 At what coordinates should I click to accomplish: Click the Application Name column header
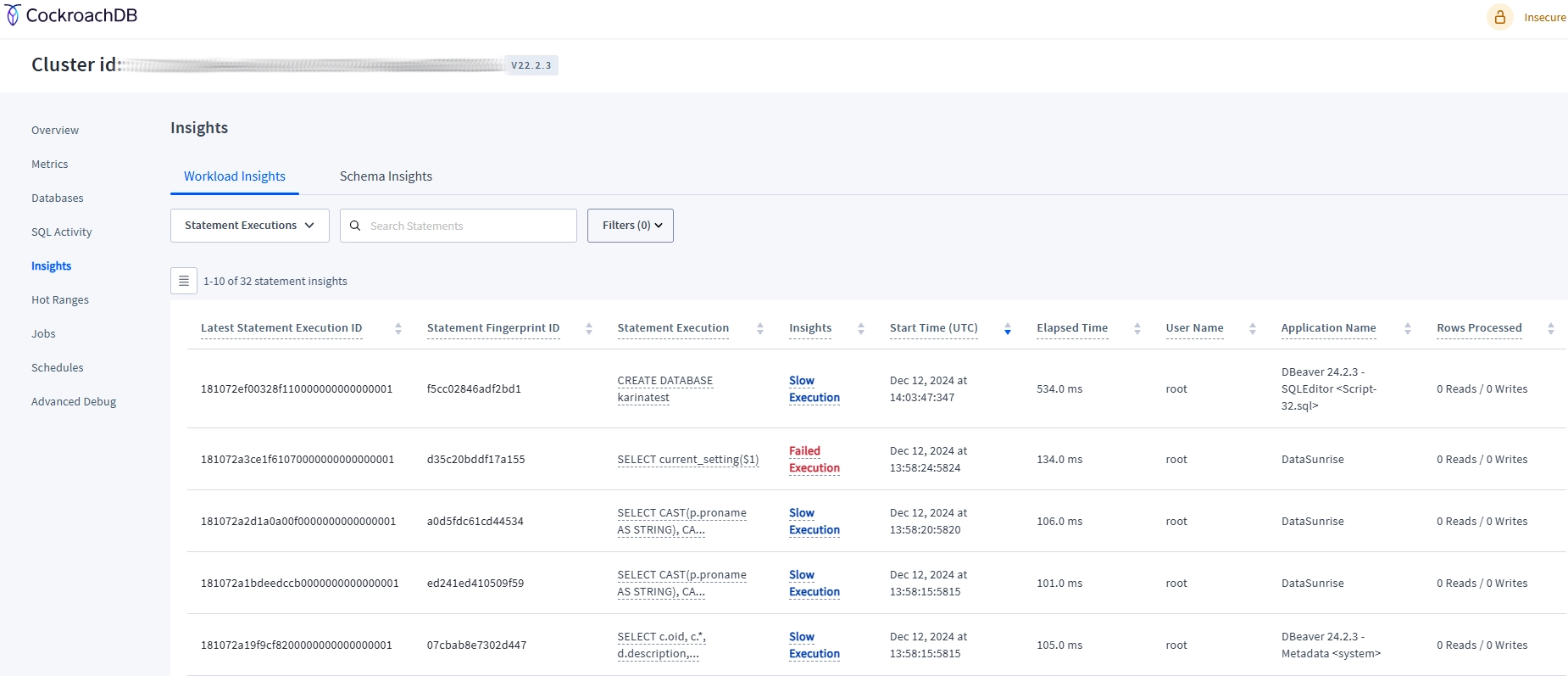click(1328, 328)
